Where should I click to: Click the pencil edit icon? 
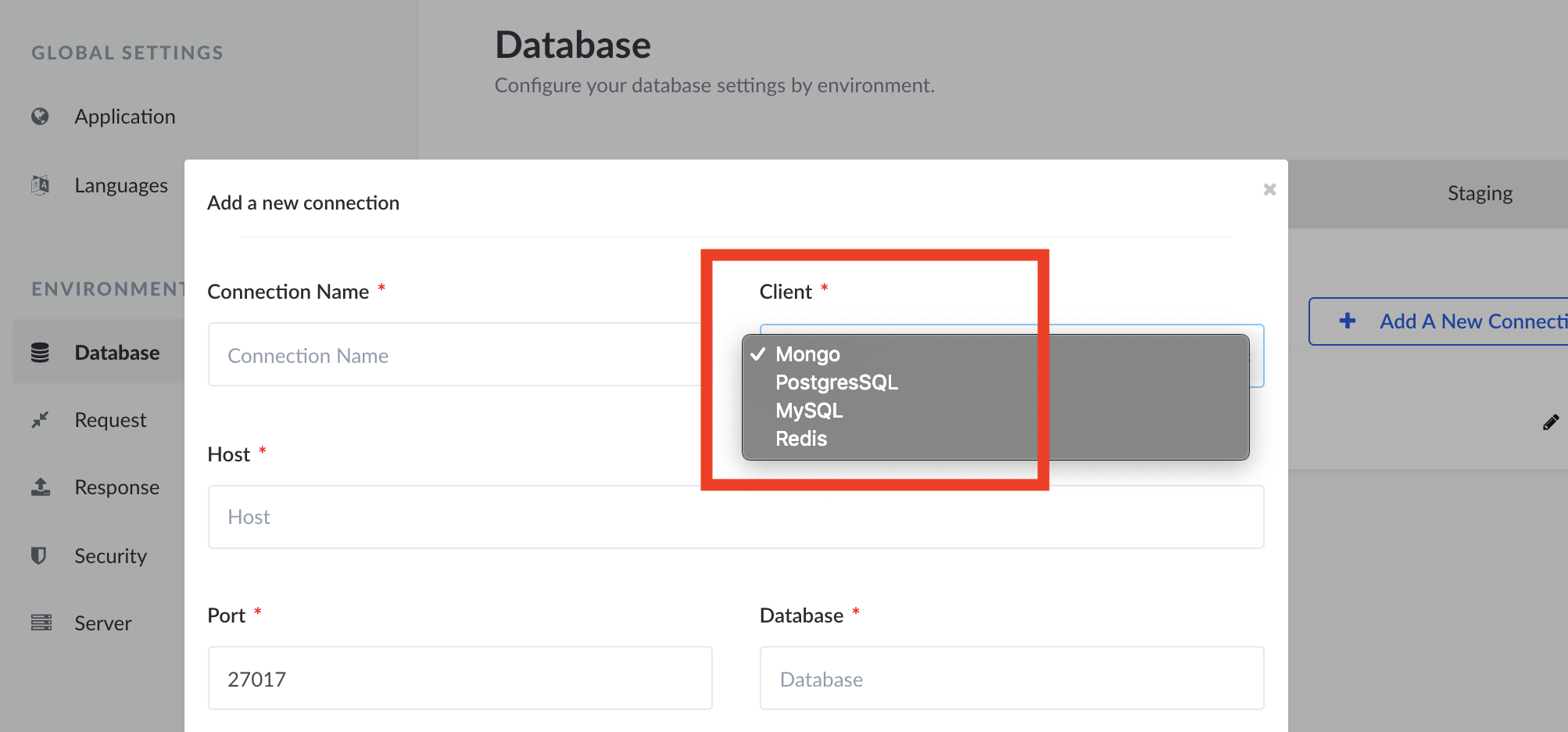point(1551,422)
